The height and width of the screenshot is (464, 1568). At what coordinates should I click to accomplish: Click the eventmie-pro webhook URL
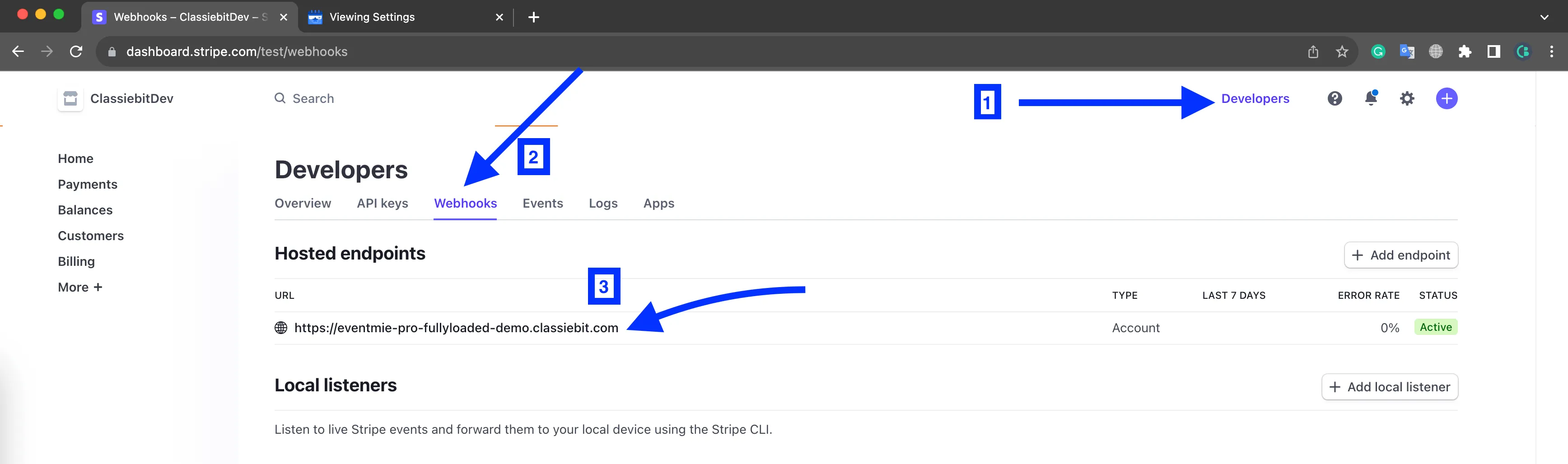tap(455, 328)
